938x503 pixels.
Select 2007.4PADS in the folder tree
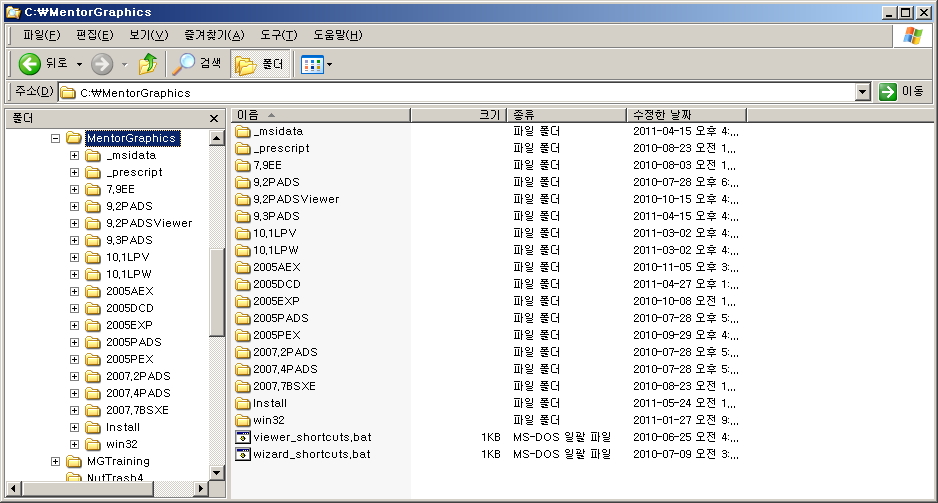click(x=138, y=394)
